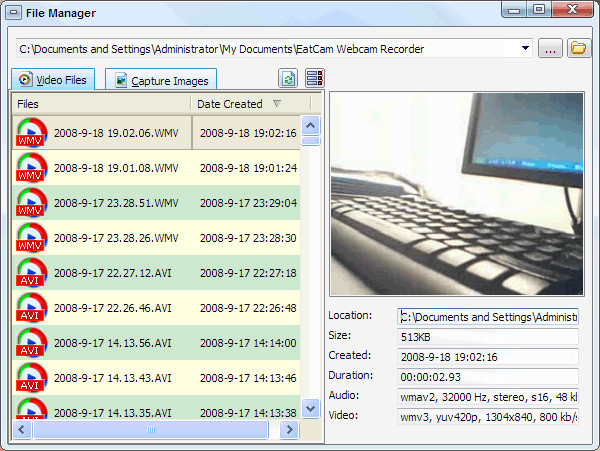The image size is (600, 451).
Task: Switch to the Video Files tab
Action: click(x=53, y=80)
